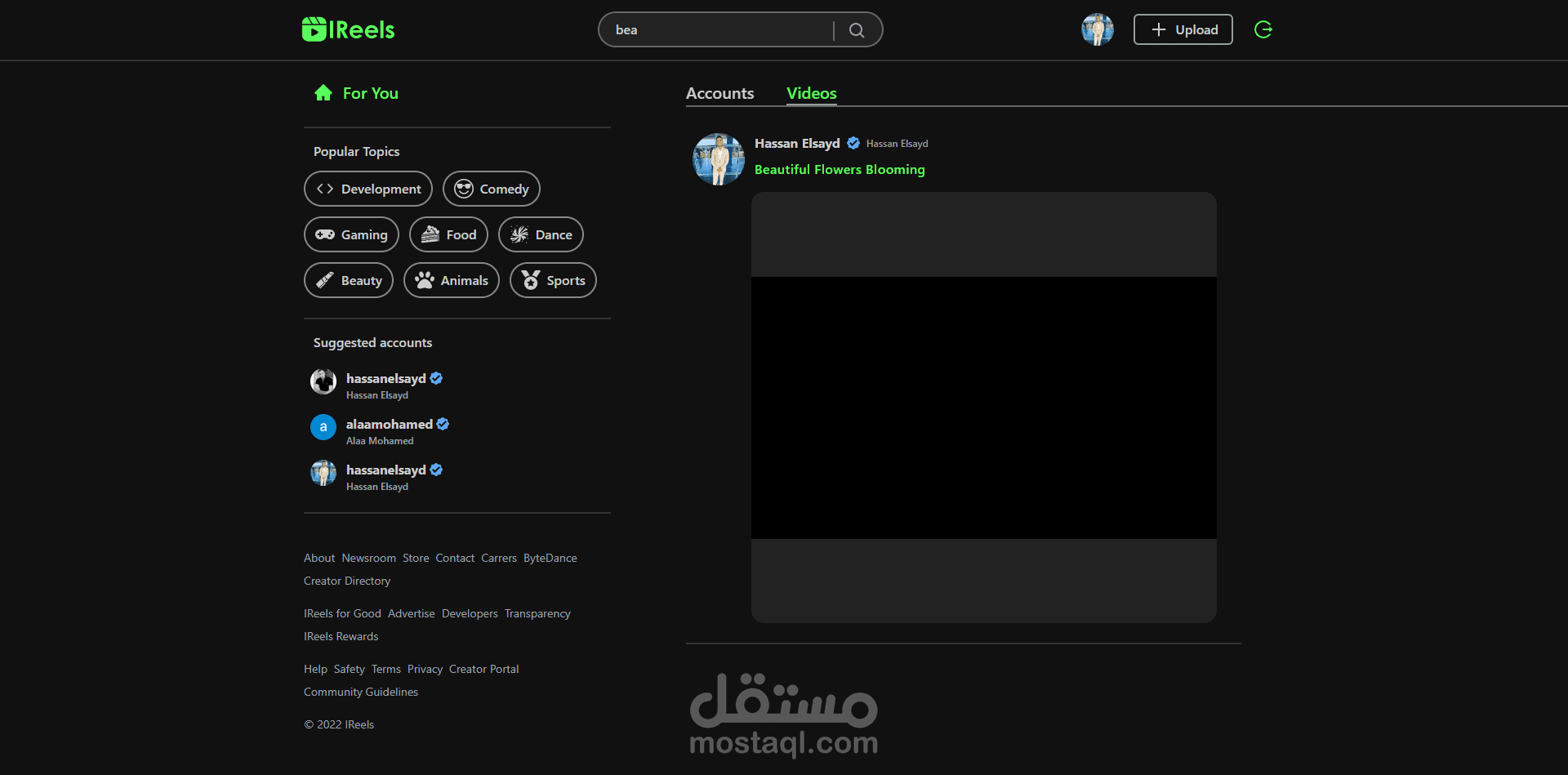This screenshot has height=775, width=1568.
Task: Open the Safety footer link
Action: coord(350,669)
